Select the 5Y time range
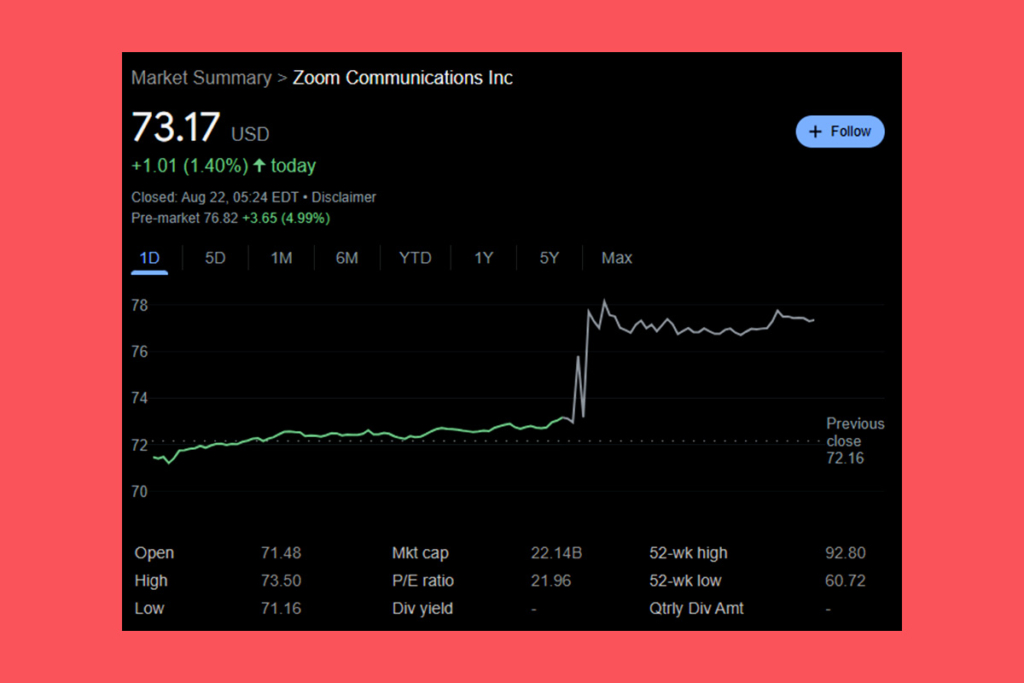Screen dimensions: 1024x683 coord(548,258)
